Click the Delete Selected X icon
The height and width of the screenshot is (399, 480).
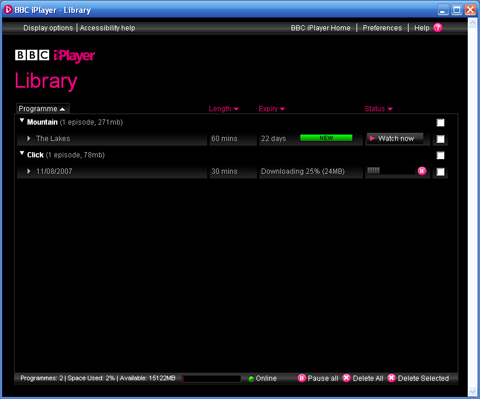[392, 378]
